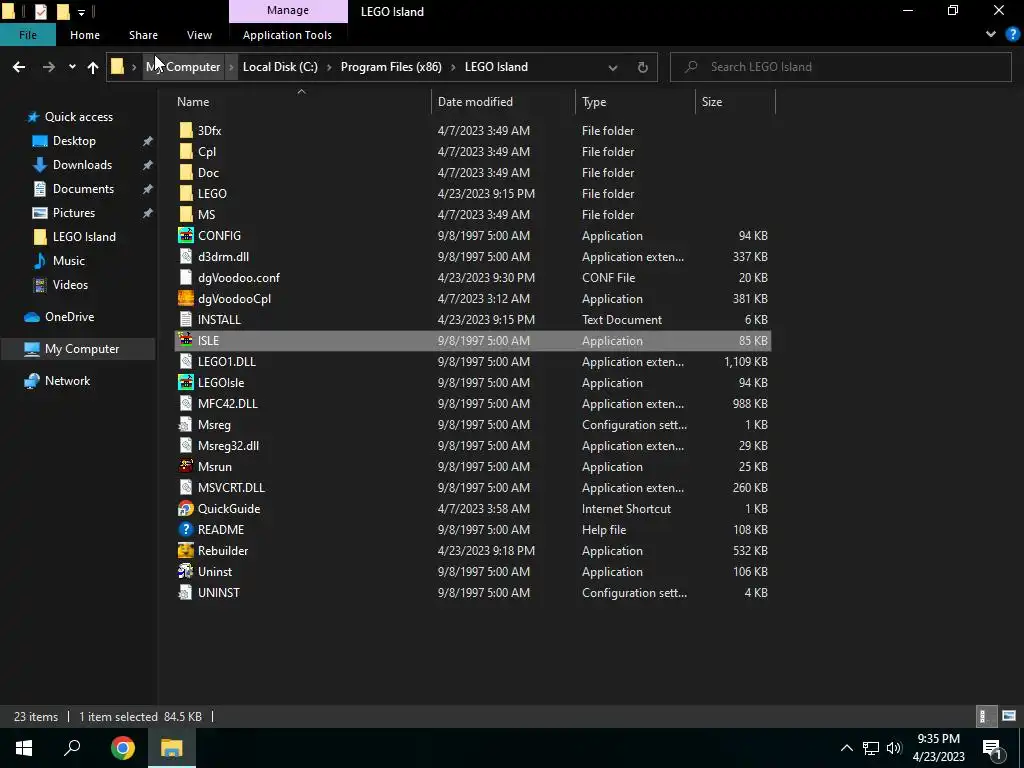Screen dimensions: 1024x768
Task: Open Desktop in Quick access
Action: click(x=74, y=141)
